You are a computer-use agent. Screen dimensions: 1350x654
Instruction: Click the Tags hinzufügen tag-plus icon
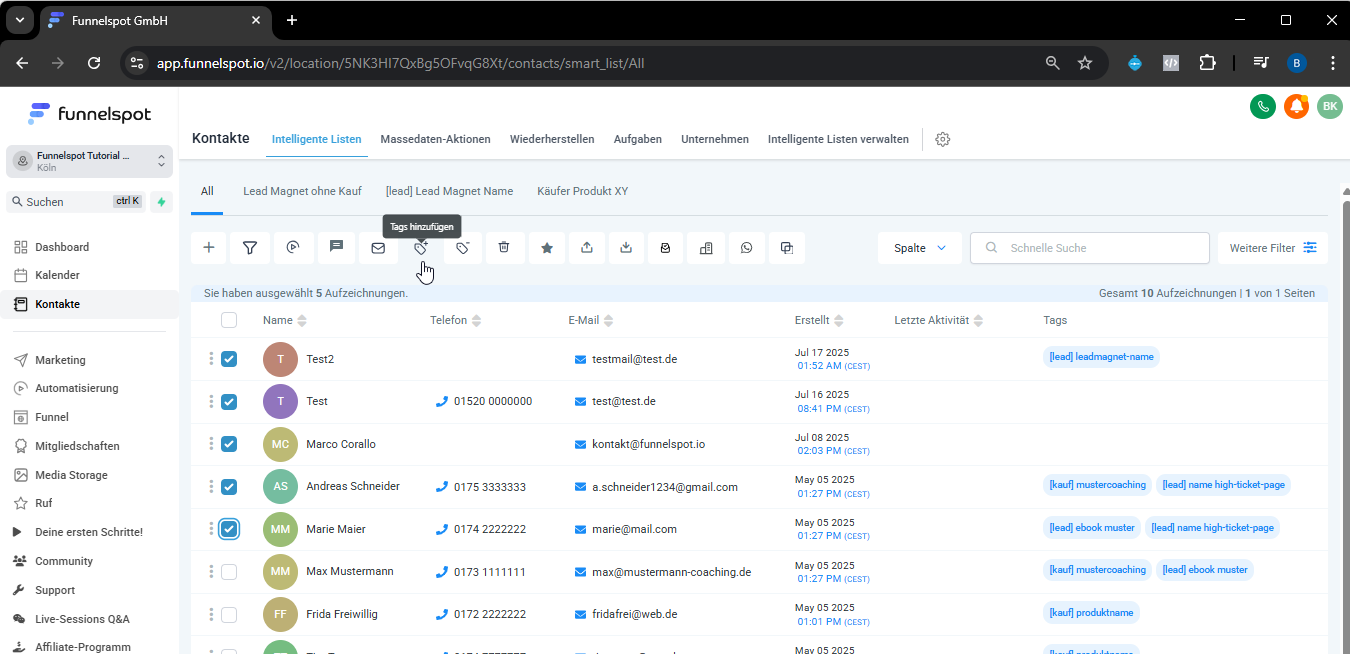(421, 248)
